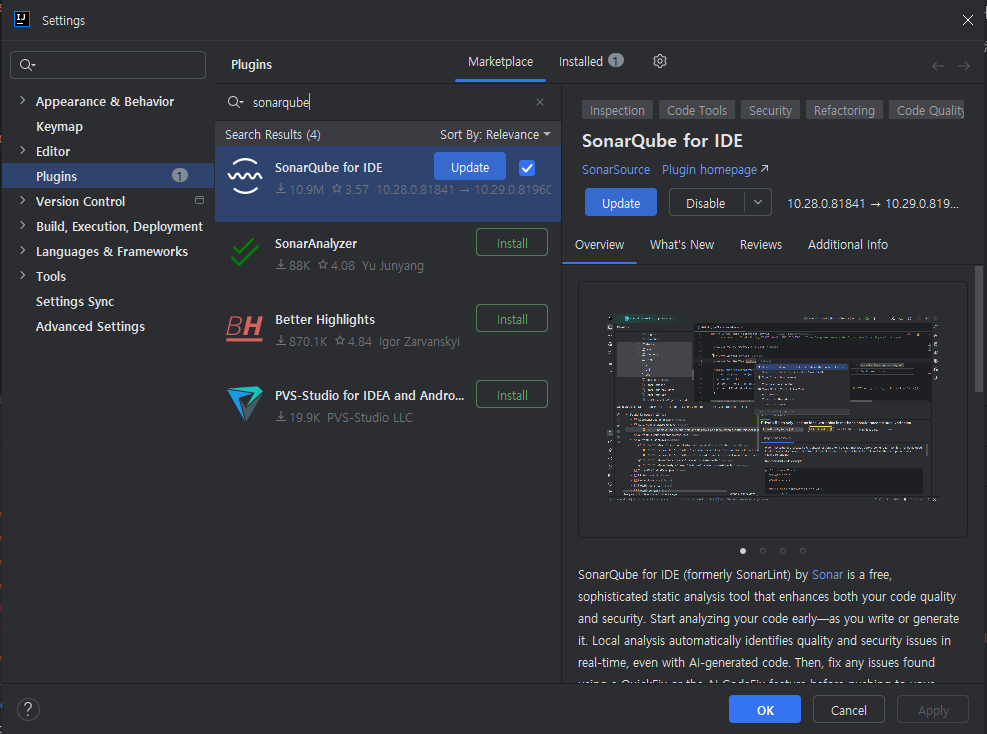Click the plugin description vertical scrollbar

click(x=979, y=329)
